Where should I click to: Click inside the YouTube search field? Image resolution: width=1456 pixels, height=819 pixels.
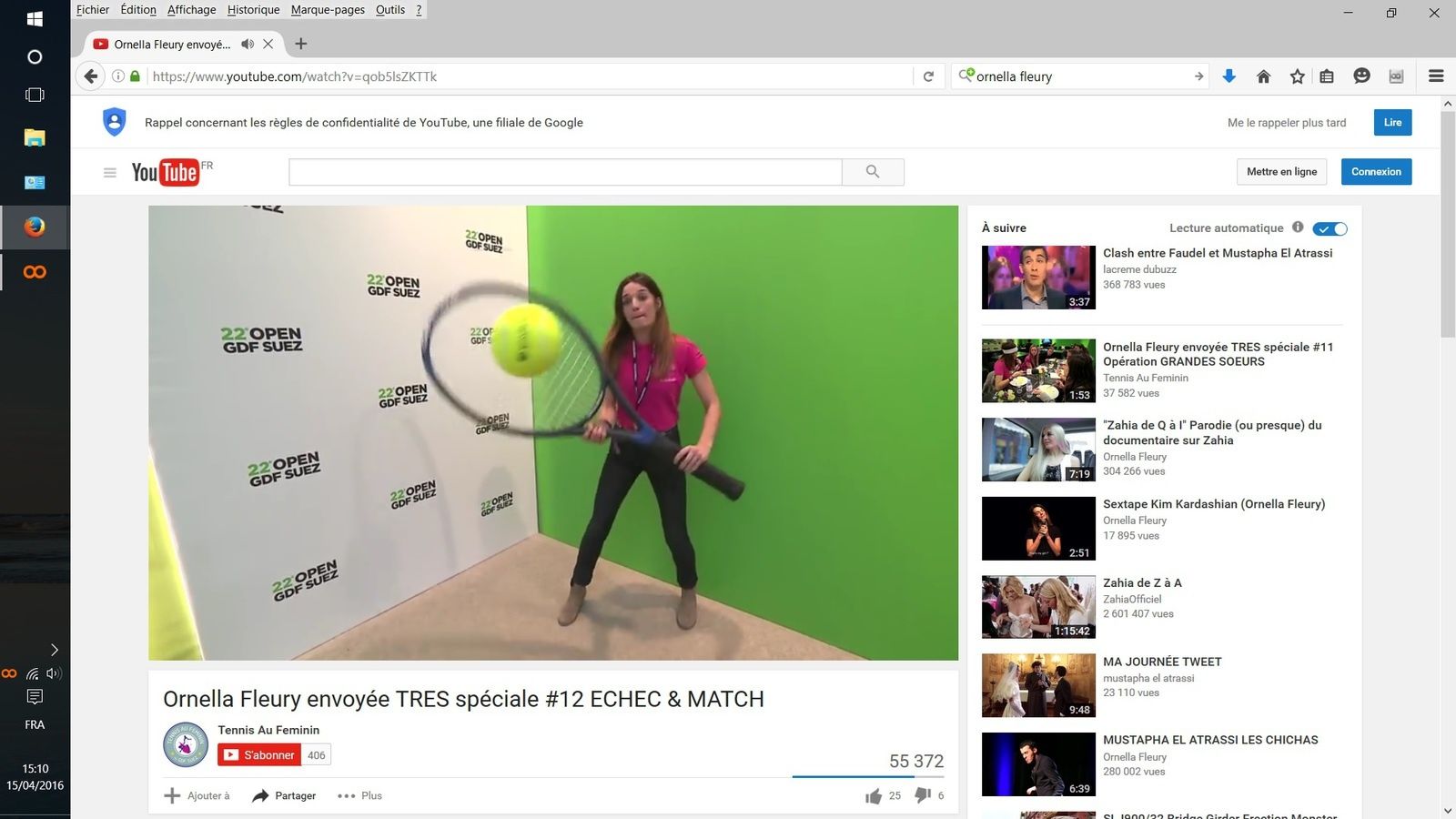tap(565, 172)
